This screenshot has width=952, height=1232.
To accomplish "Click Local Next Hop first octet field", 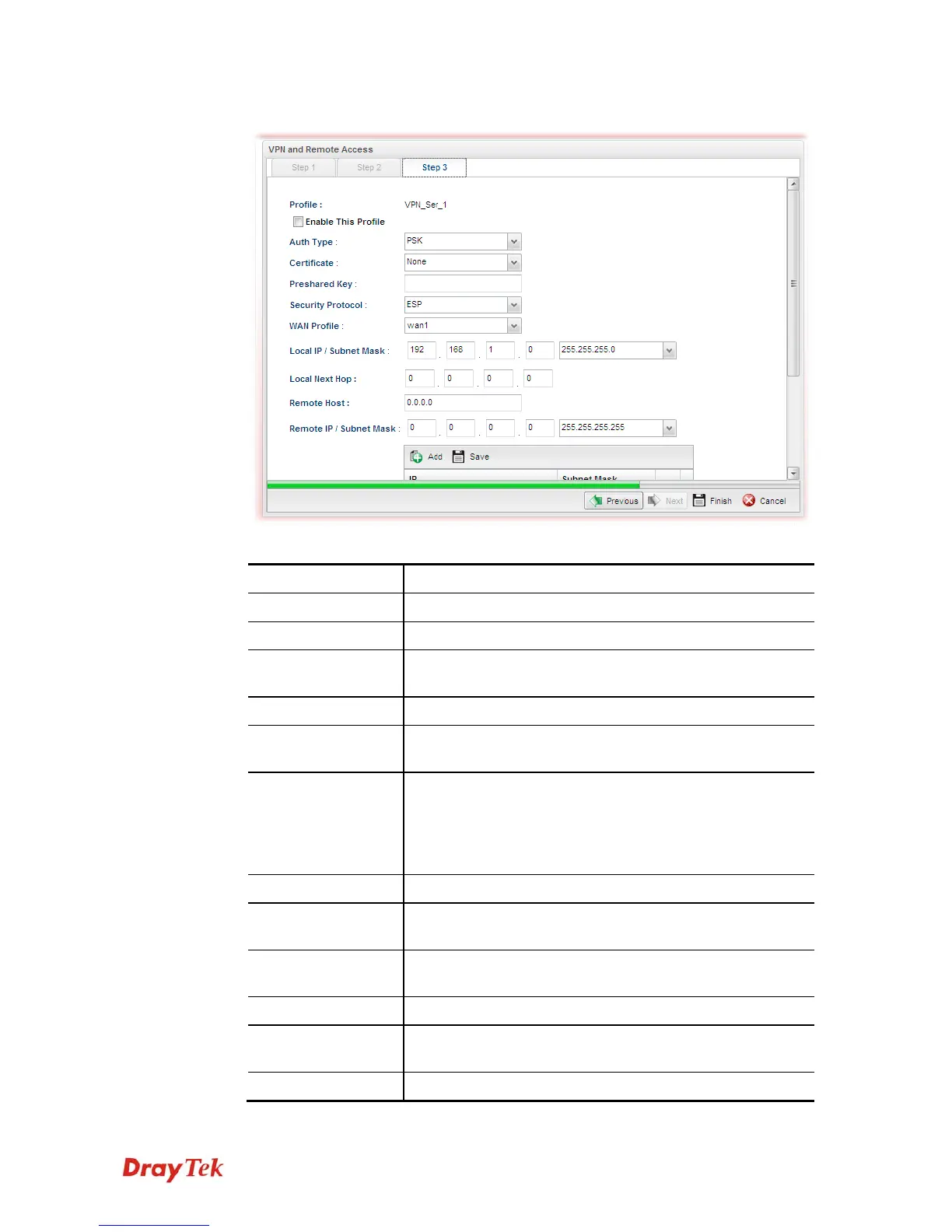I will 420,379.
